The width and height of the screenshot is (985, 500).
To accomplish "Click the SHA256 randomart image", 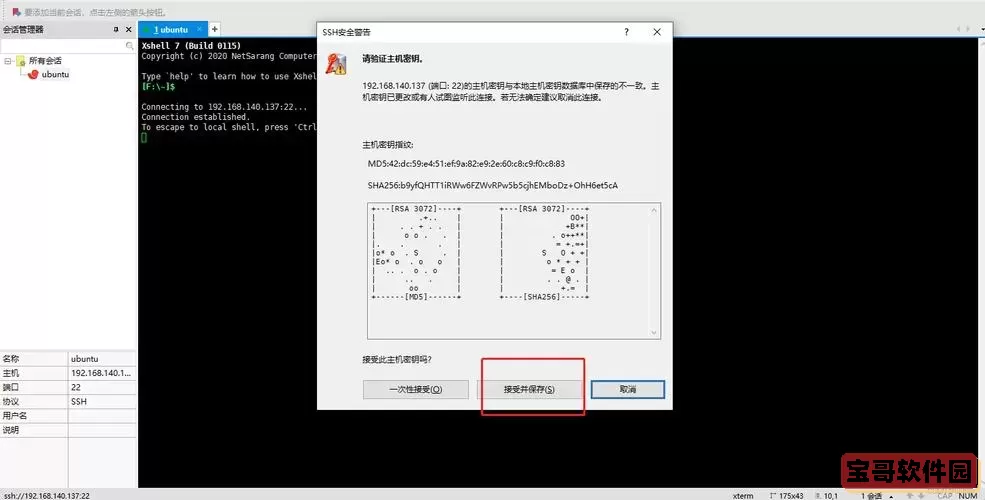I will pyautogui.click(x=544, y=253).
